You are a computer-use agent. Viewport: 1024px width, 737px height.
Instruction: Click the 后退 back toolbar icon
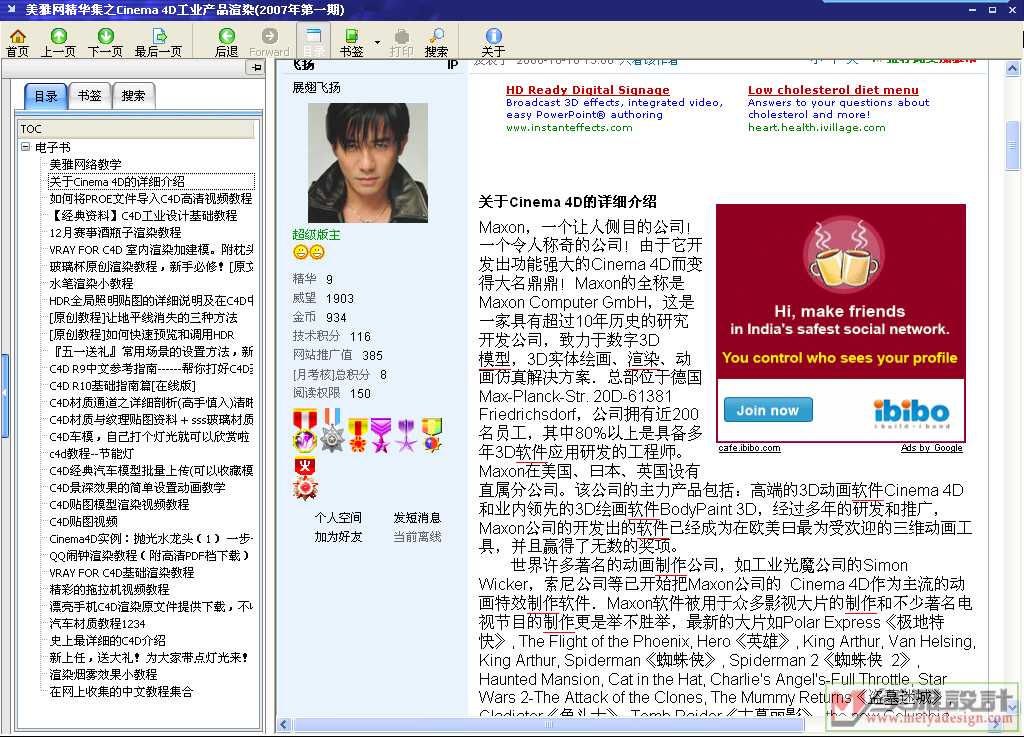227,42
